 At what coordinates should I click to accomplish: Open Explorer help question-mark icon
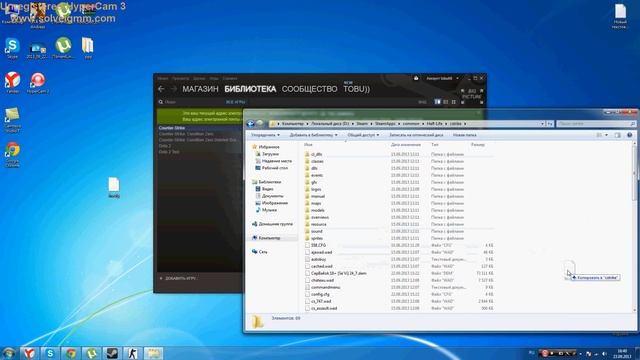point(629,135)
